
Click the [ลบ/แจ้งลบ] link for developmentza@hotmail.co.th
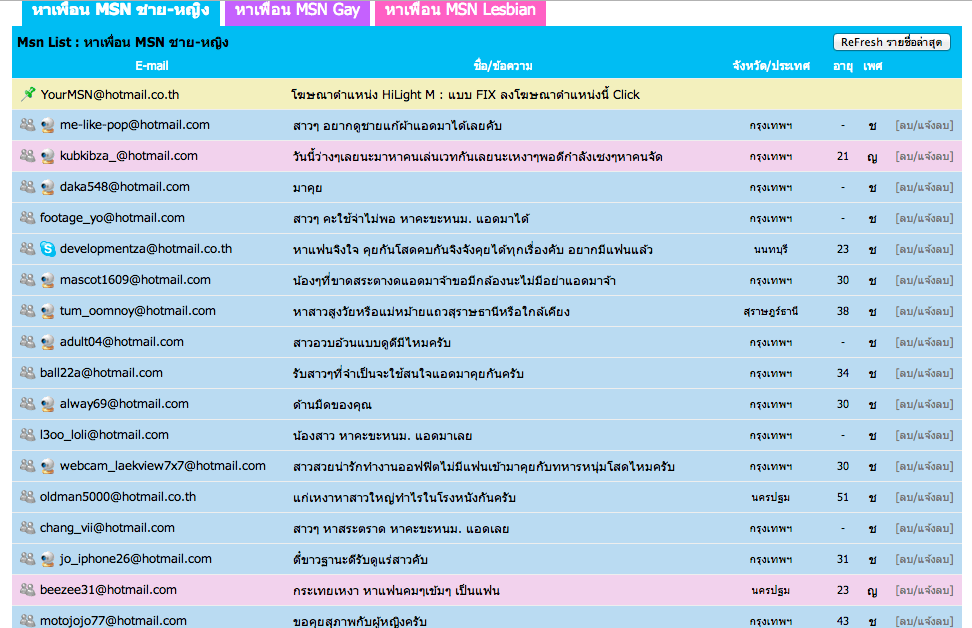coord(924,249)
